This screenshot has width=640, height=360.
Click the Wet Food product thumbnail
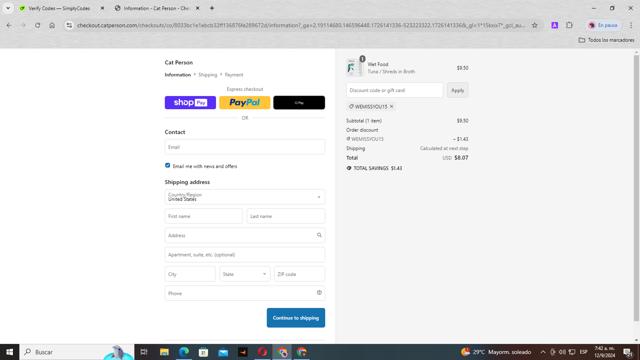tap(354, 67)
